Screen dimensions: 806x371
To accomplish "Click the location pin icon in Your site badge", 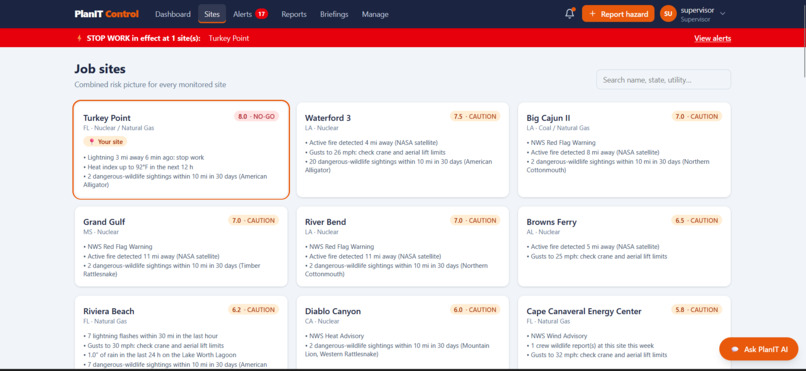I will [91, 142].
